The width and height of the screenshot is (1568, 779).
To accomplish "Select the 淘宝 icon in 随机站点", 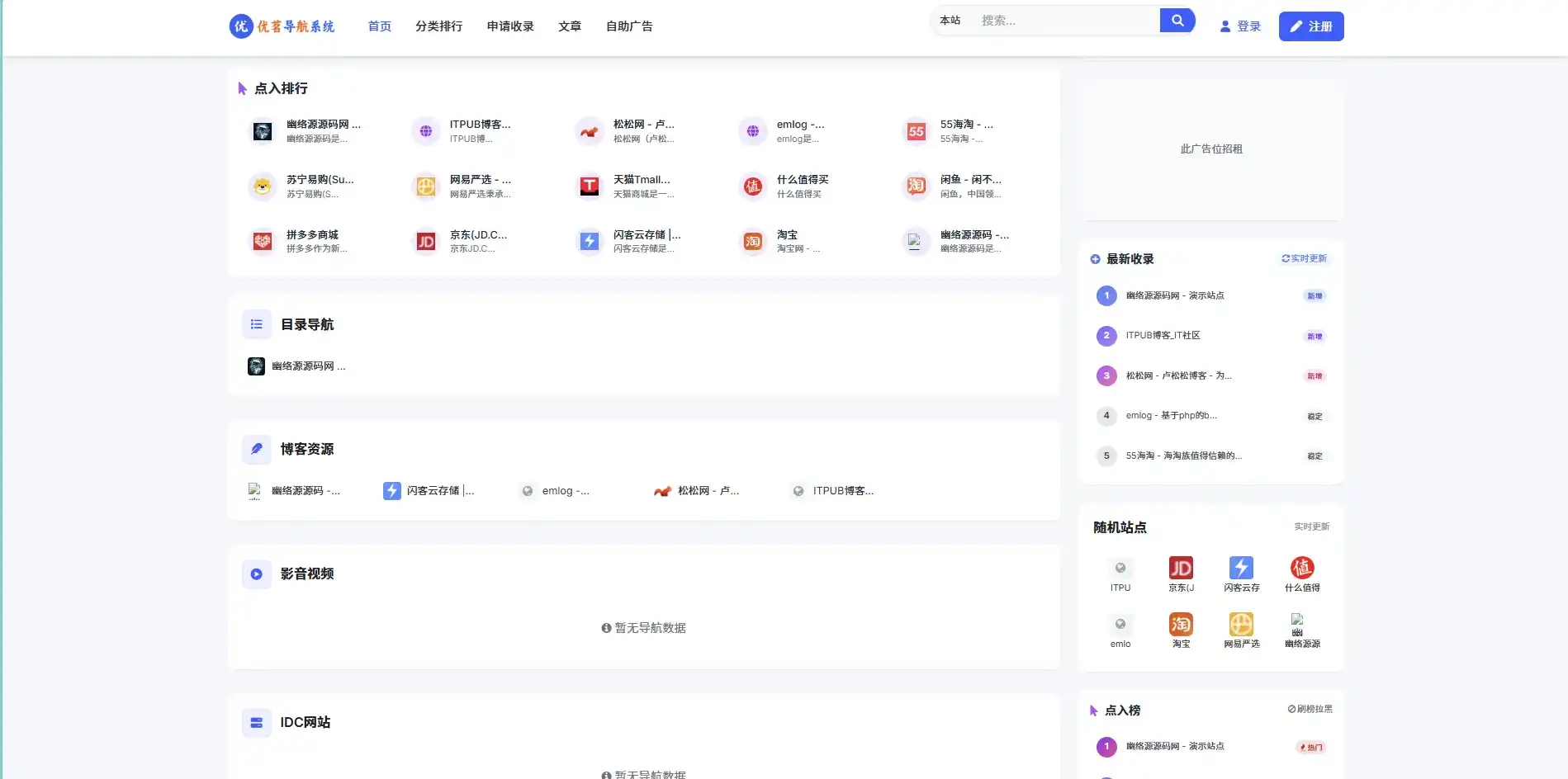I will 1181,624.
